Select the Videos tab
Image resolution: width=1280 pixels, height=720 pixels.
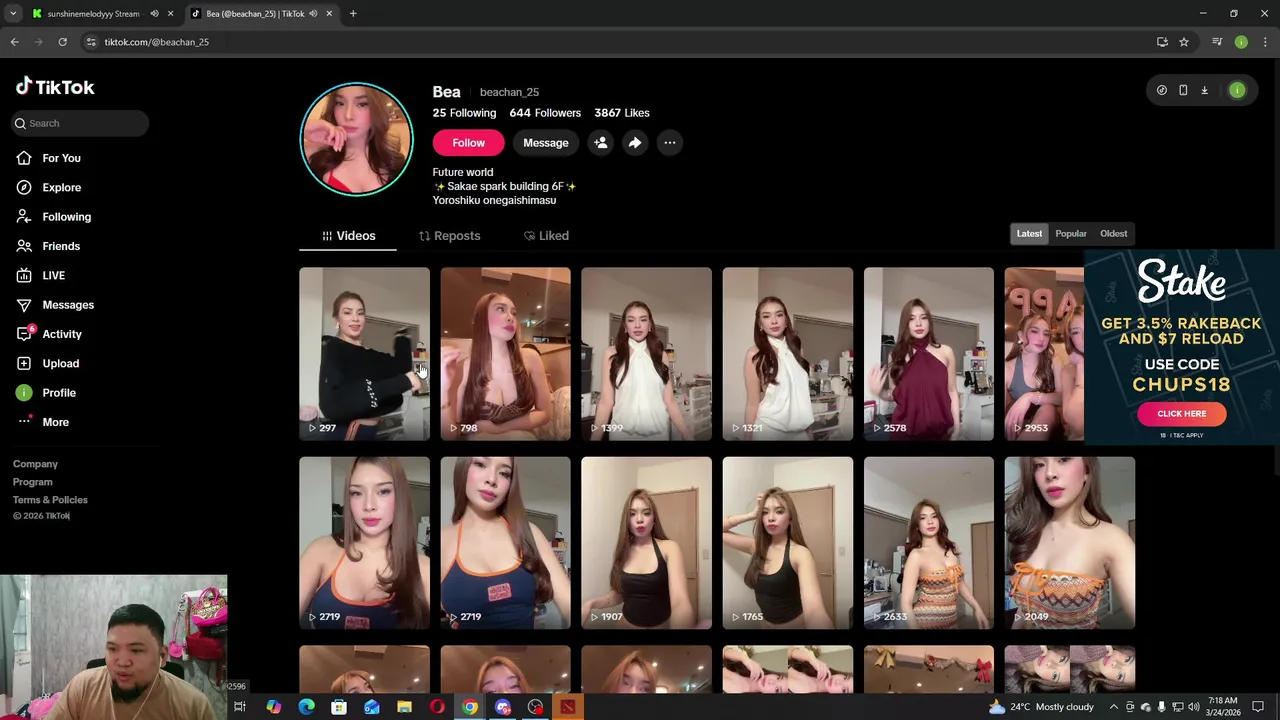(348, 236)
